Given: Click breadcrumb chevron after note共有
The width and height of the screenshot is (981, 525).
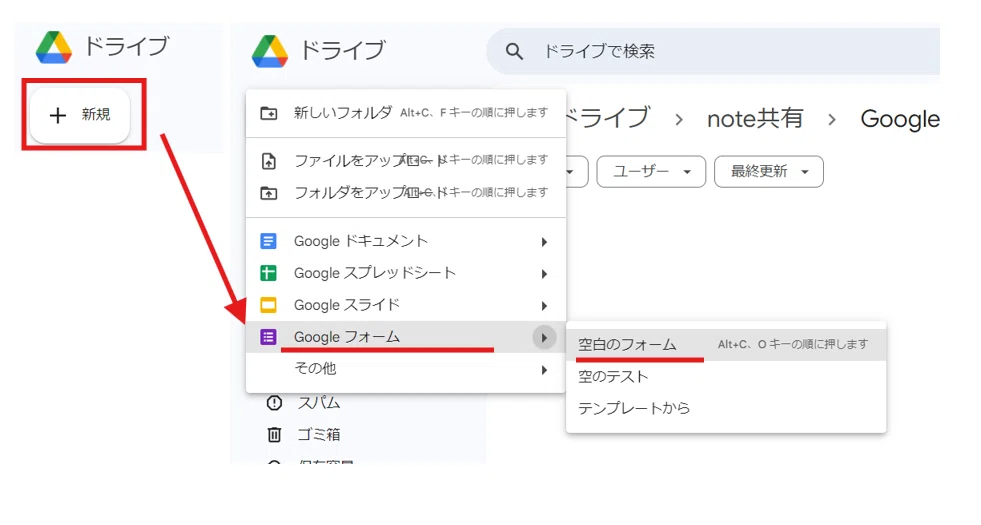Looking at the screenshot, I should (831, 120).
